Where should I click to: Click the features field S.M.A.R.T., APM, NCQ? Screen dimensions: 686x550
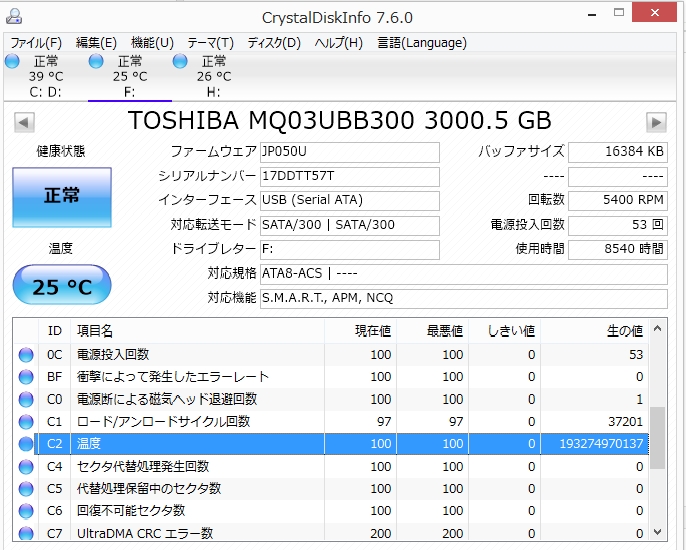464,298
